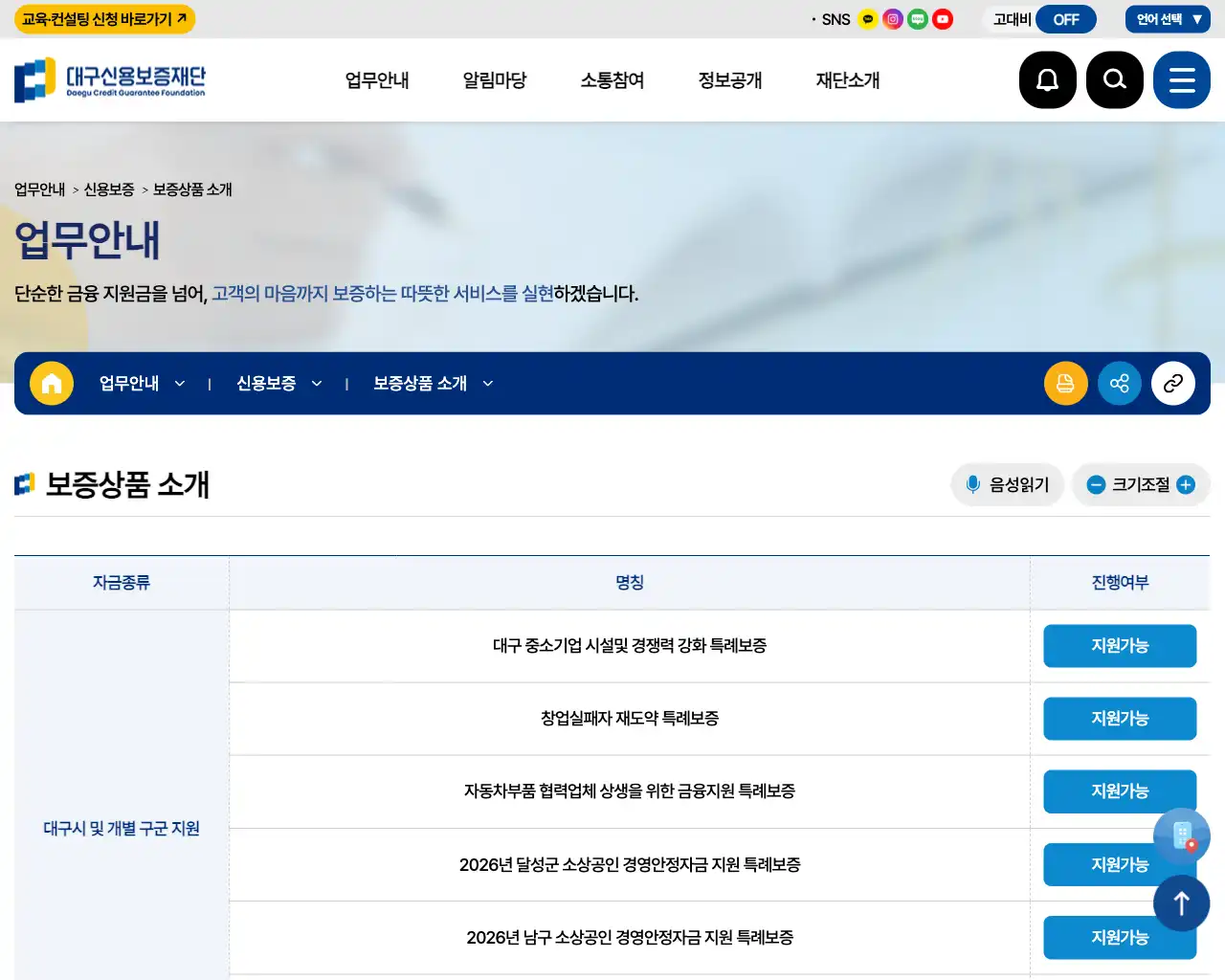This screenshot has width=1225, height=980.
Task: Click 교육·컨설팅 신청 바로가기 link
Action: click(104, 19)
